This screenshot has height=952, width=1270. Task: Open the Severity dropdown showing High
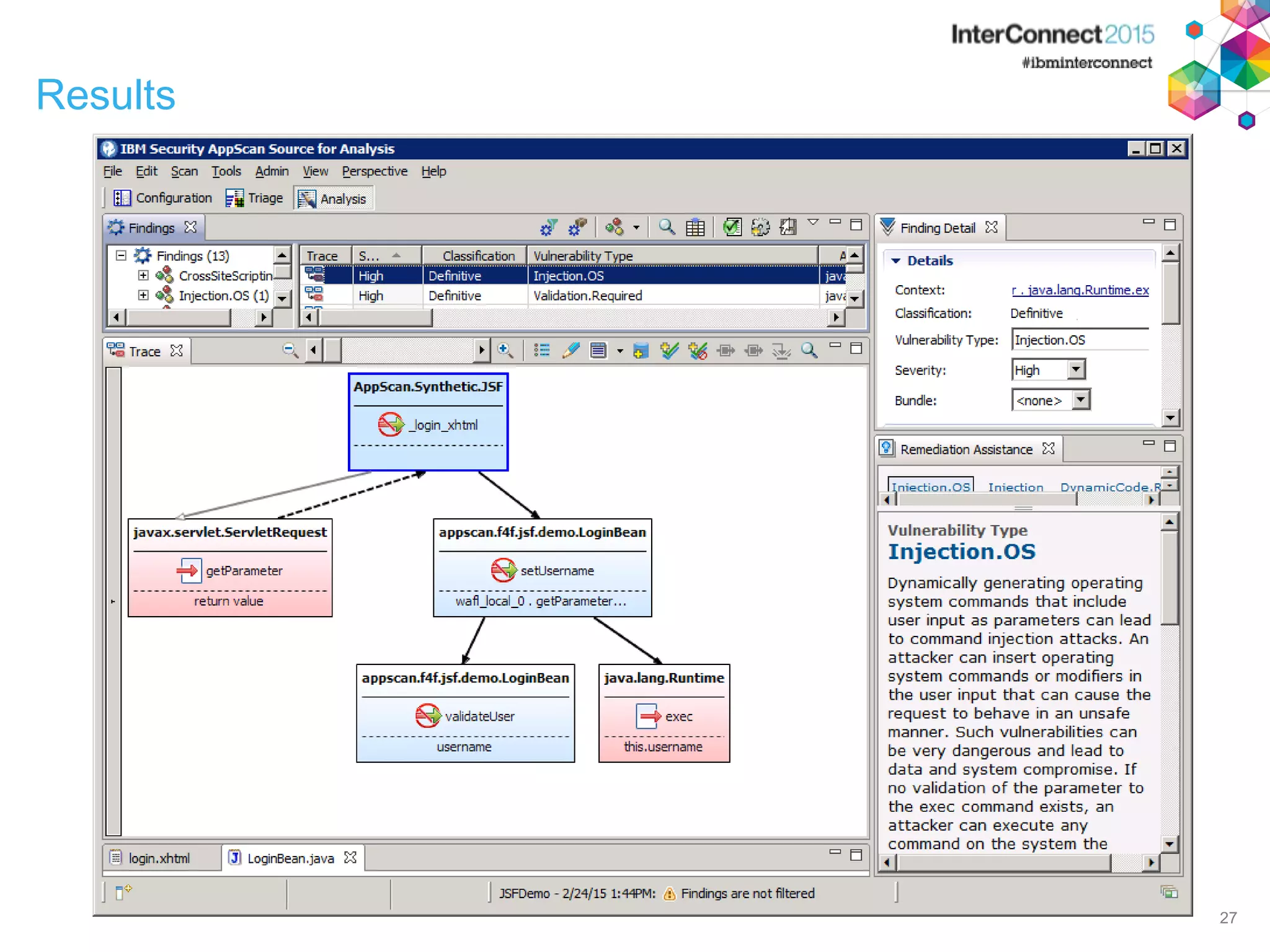[x=1076, y=370]
